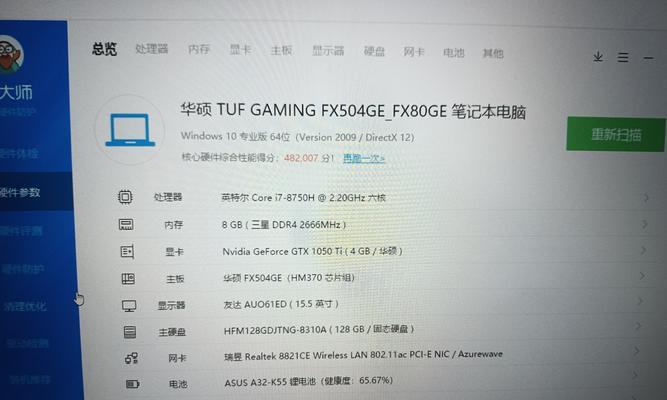Click the Ludashi mascot avatar
The width and height of the screenshot is (667, 400).
pyautogui.click(x=11, y=54)
